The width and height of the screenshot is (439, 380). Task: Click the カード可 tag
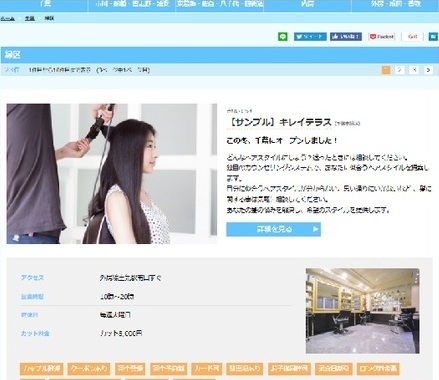(207, 369)
